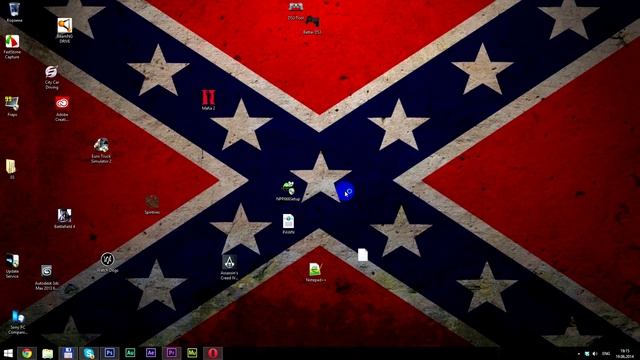Open Adobe Audition in the taskbar
The height and width of the screenshot is (360, 640).
click(x=130, y=353)
